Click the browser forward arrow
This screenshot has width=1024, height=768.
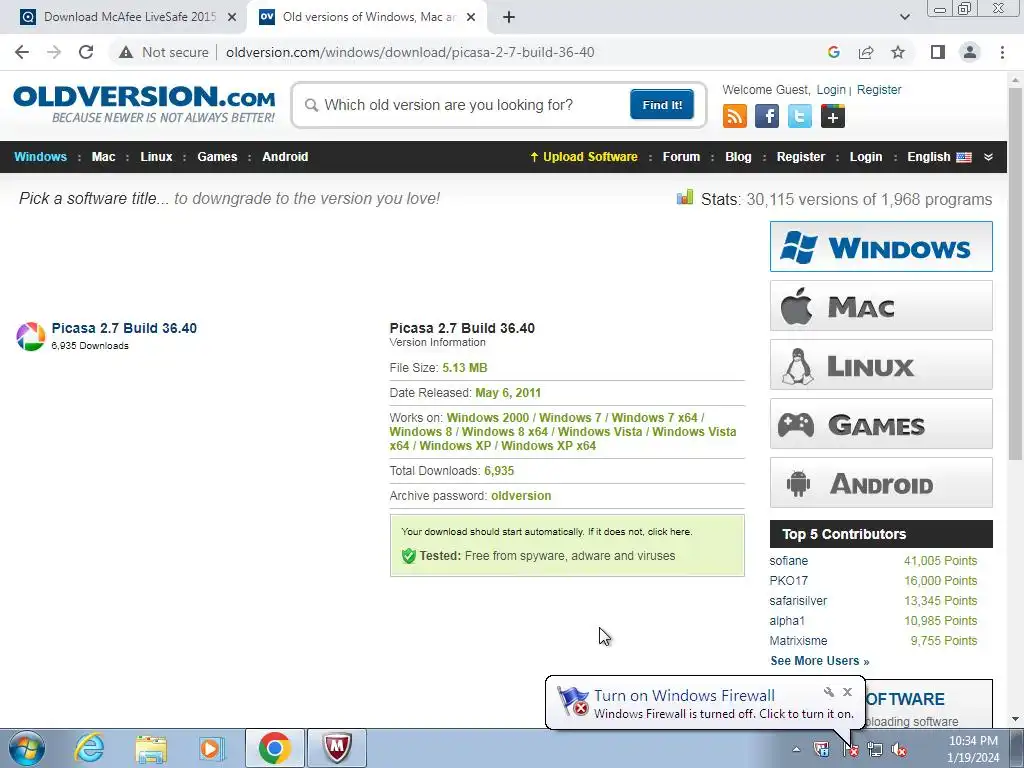[54, 52]
